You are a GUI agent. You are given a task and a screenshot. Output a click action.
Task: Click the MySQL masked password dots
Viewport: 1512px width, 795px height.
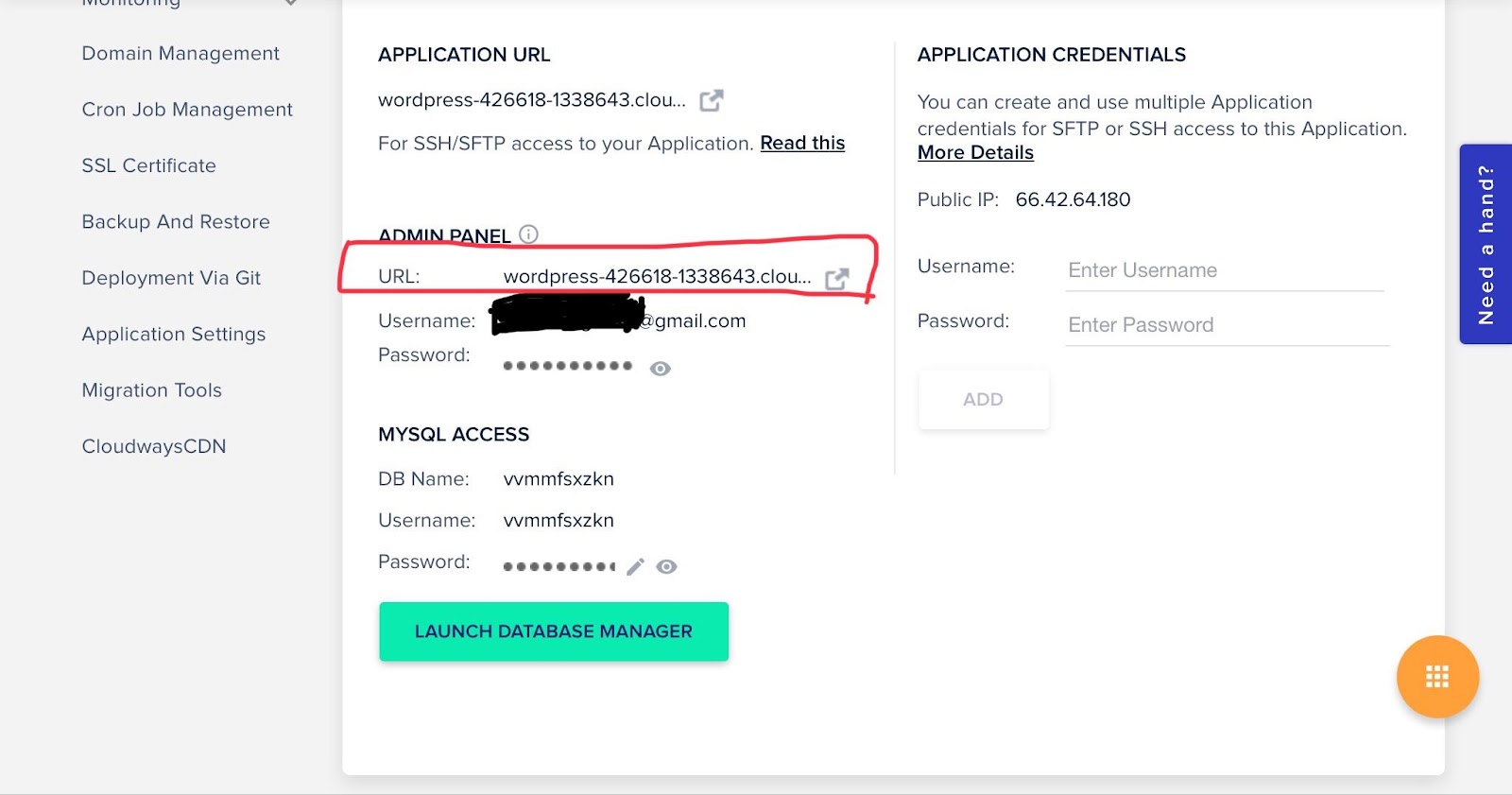click(x=559, y=567)
